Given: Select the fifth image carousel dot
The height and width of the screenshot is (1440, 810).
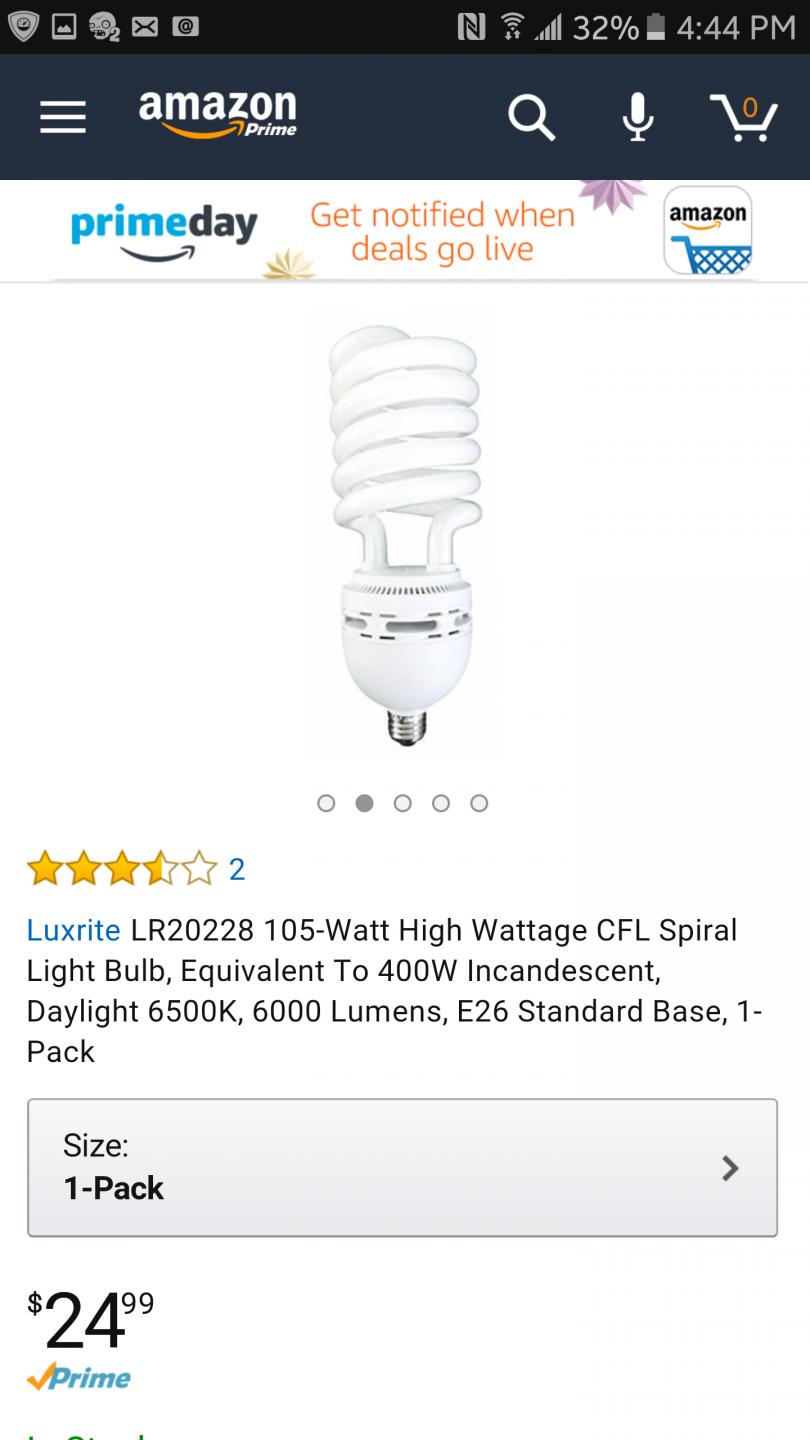Looking at the screenshot, I should [479, 803].
